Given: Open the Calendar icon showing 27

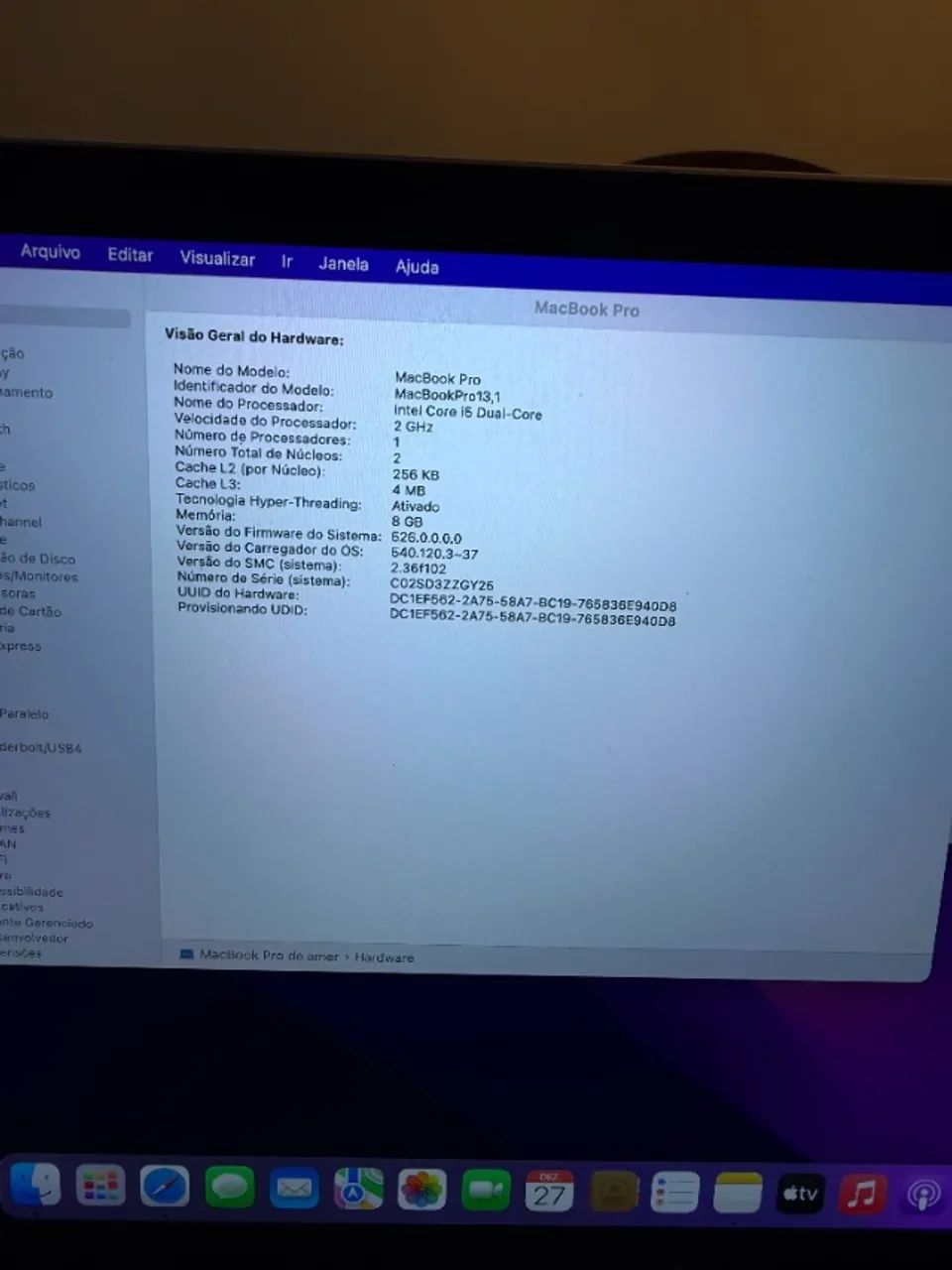Looking at the screenshot, I should pyautogui.click(x=549, y=1191).
